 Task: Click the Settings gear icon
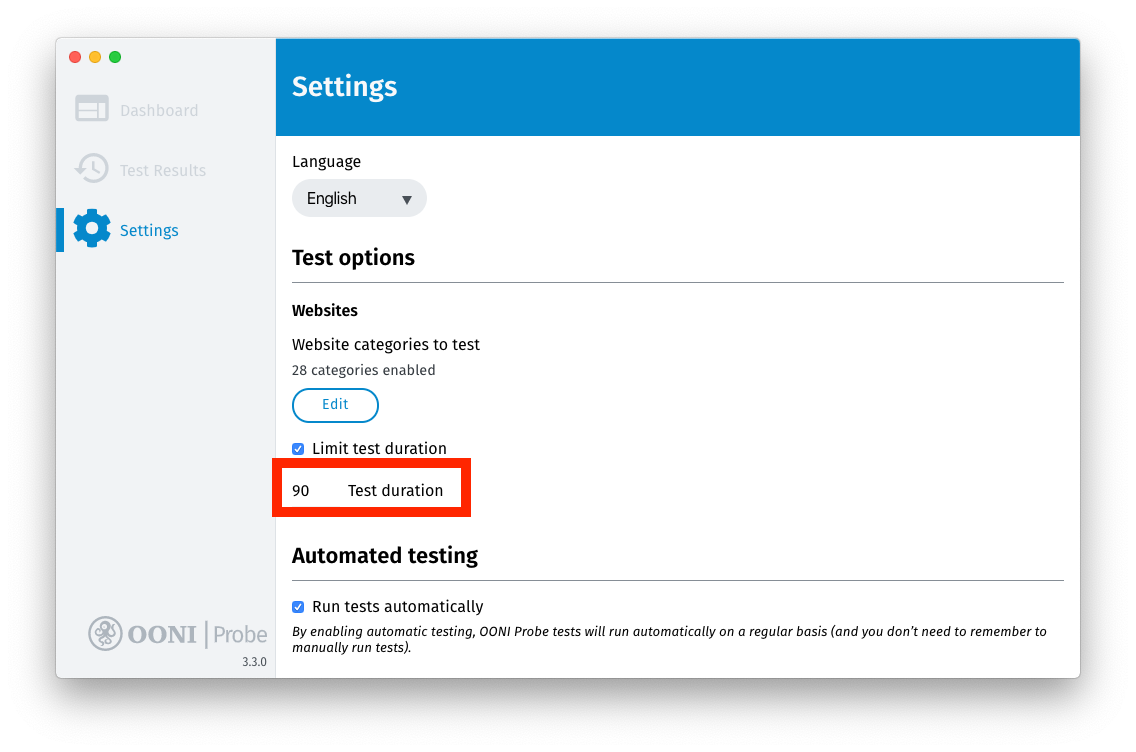[92, 229]
